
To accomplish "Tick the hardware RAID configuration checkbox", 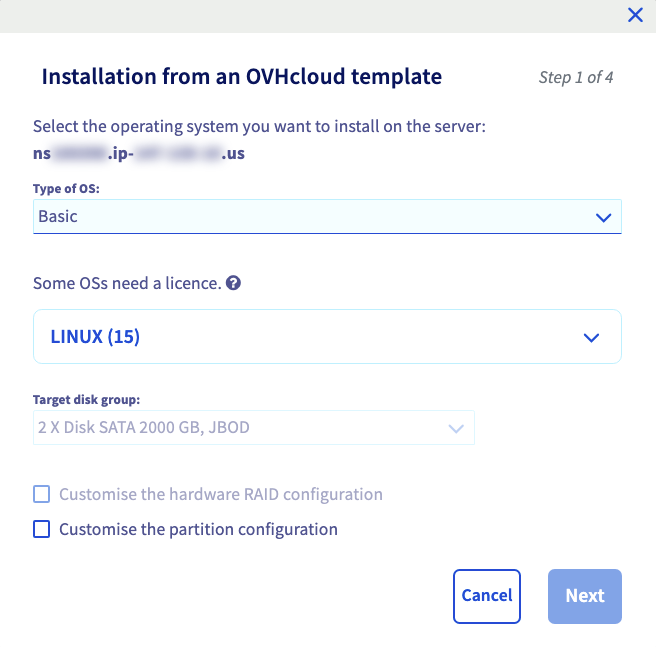I will point(41,494).
